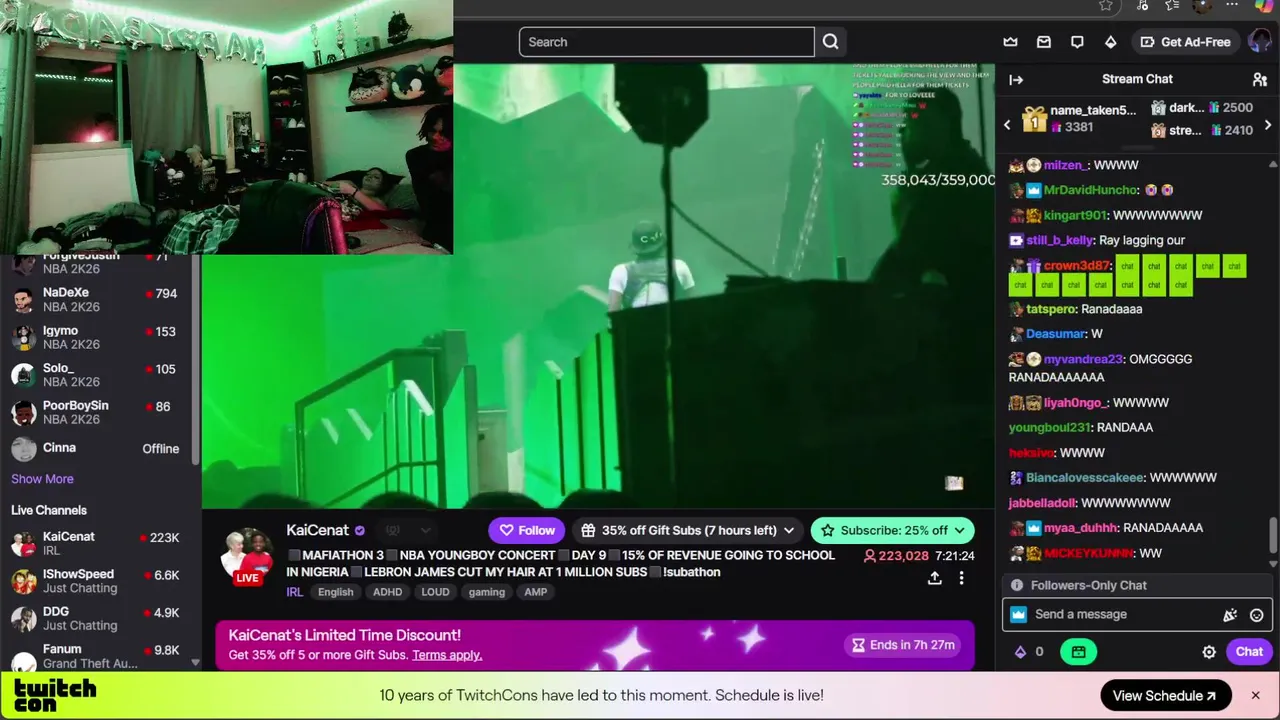1280x720 pixels.
Task: Show next gift leaderboard entries
Action: pyautogui.click(x=1268, y=125)
